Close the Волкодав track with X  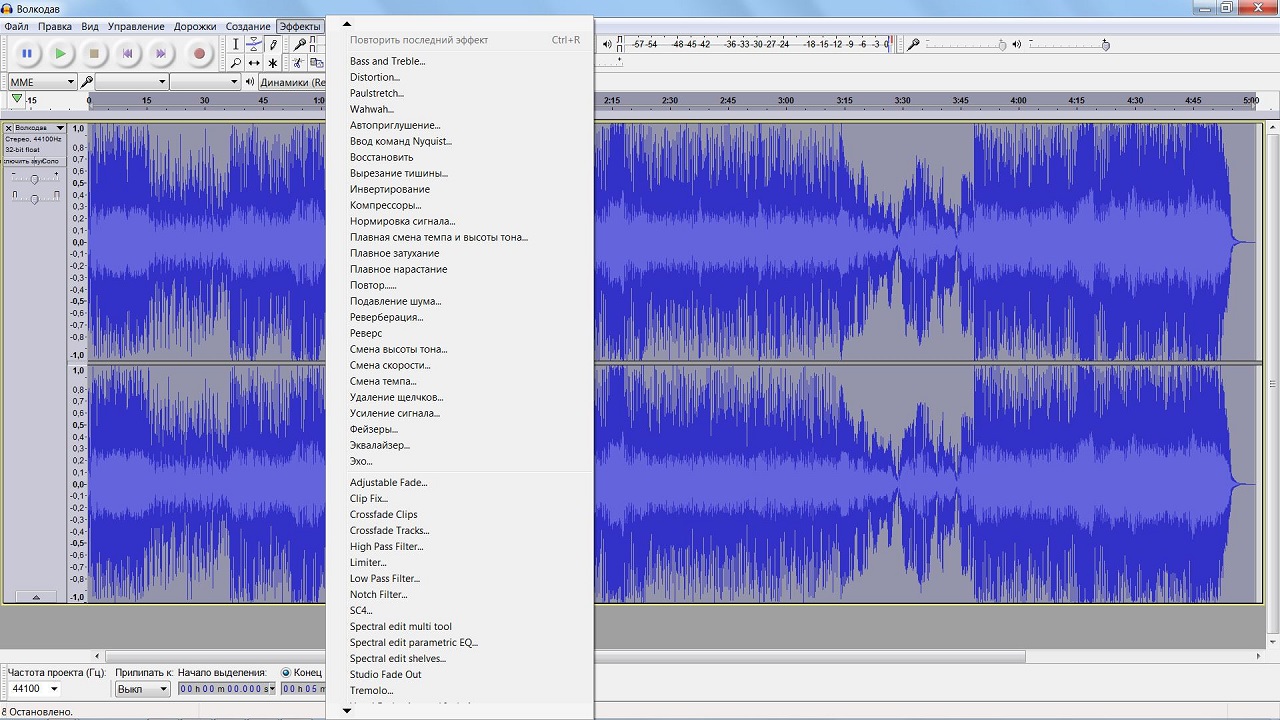[9, 128]
